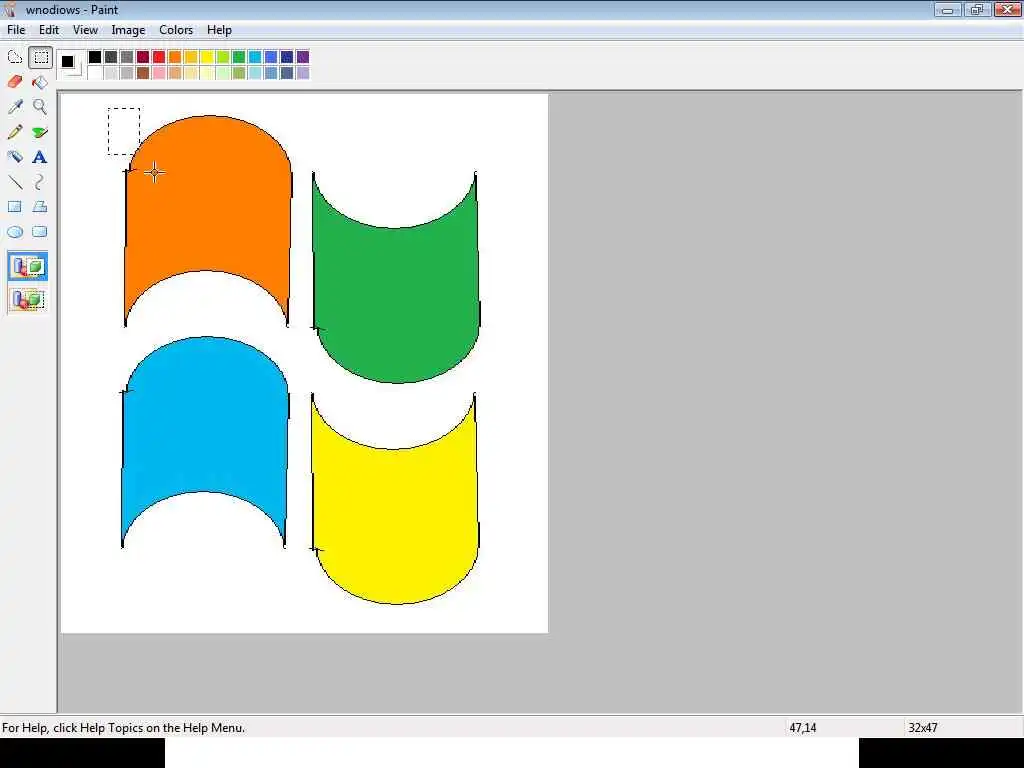Pick the pink palette color

coord(159,72)
